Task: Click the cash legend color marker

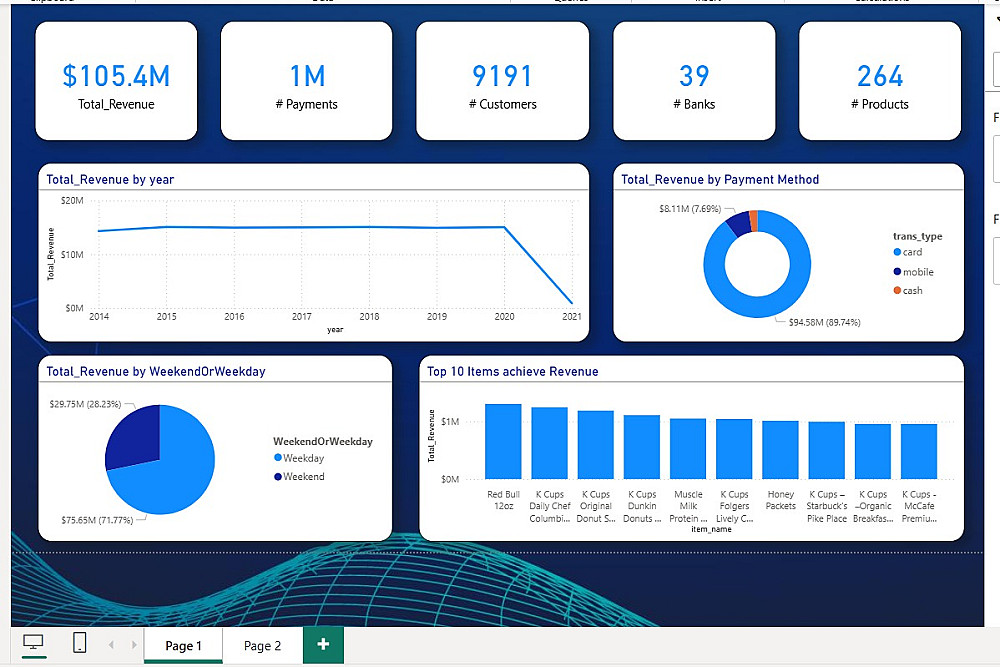Action: tap(897, 290)
